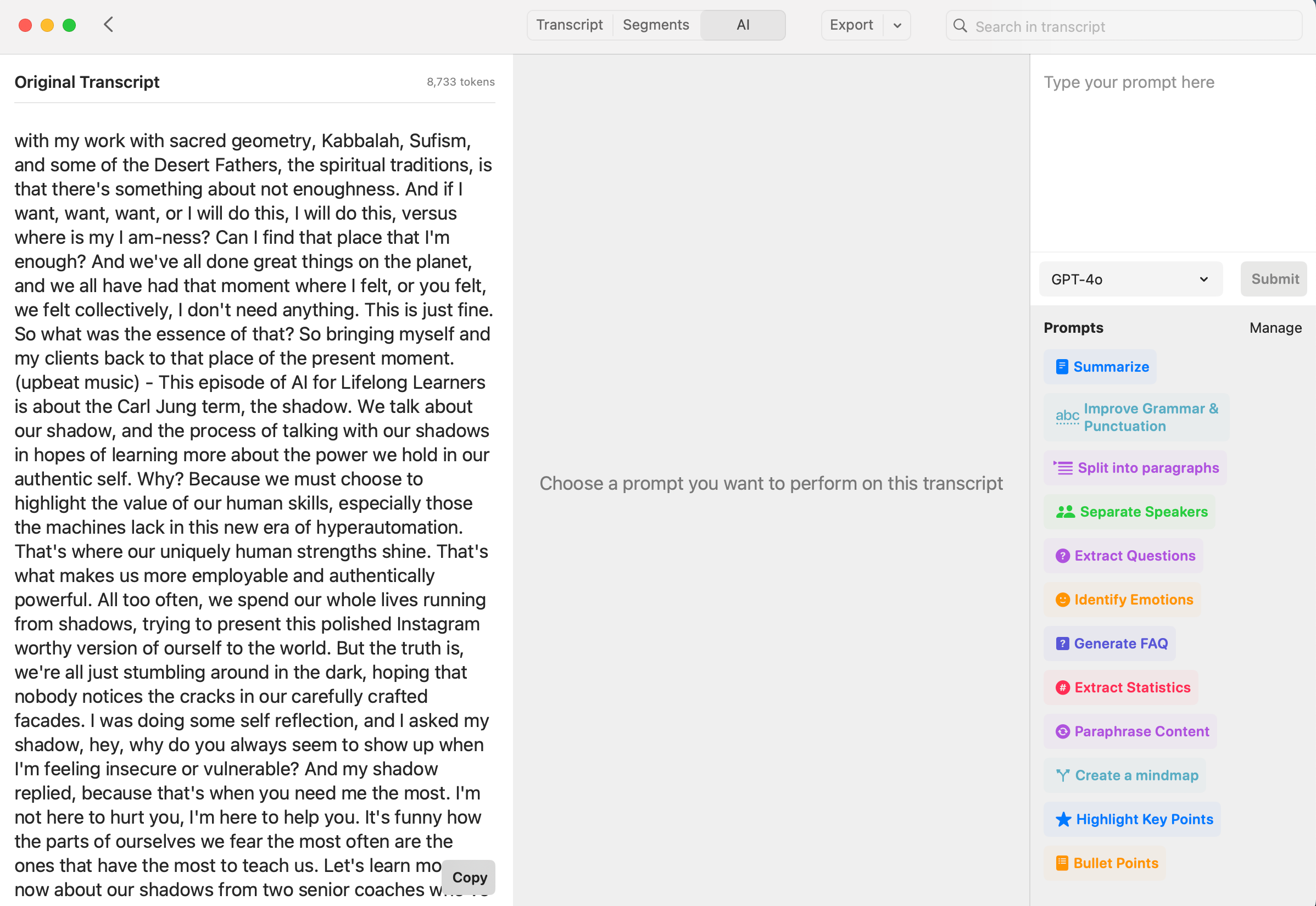The height and width of the screenshot is (906, 1316).
Task: Run the Bullet Points prompt
Action: 1105,863
